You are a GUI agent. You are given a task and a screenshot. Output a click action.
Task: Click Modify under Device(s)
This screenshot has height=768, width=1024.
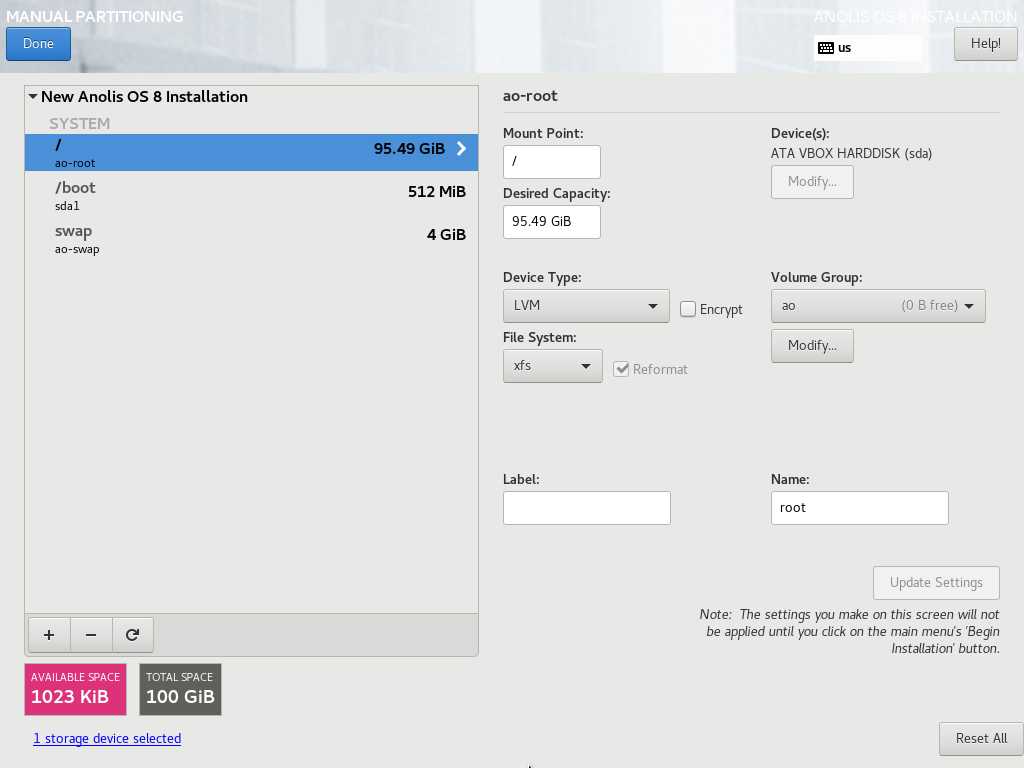(x=812, y=182)
